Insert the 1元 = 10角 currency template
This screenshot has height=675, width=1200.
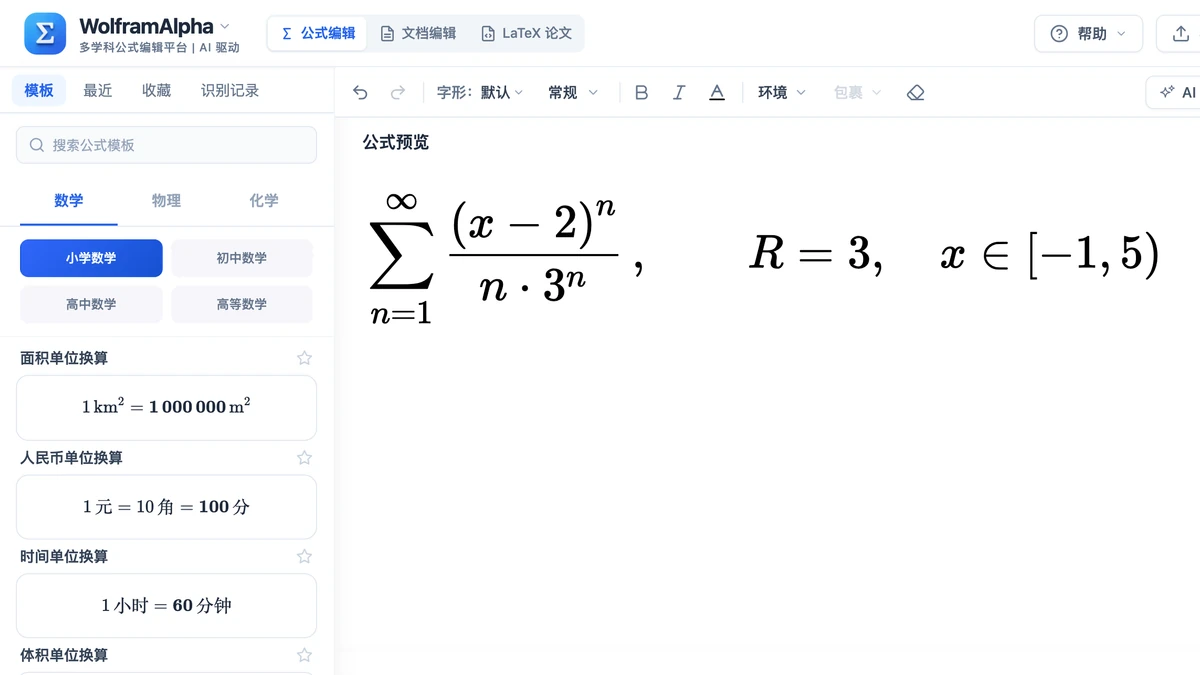(166, 507)
